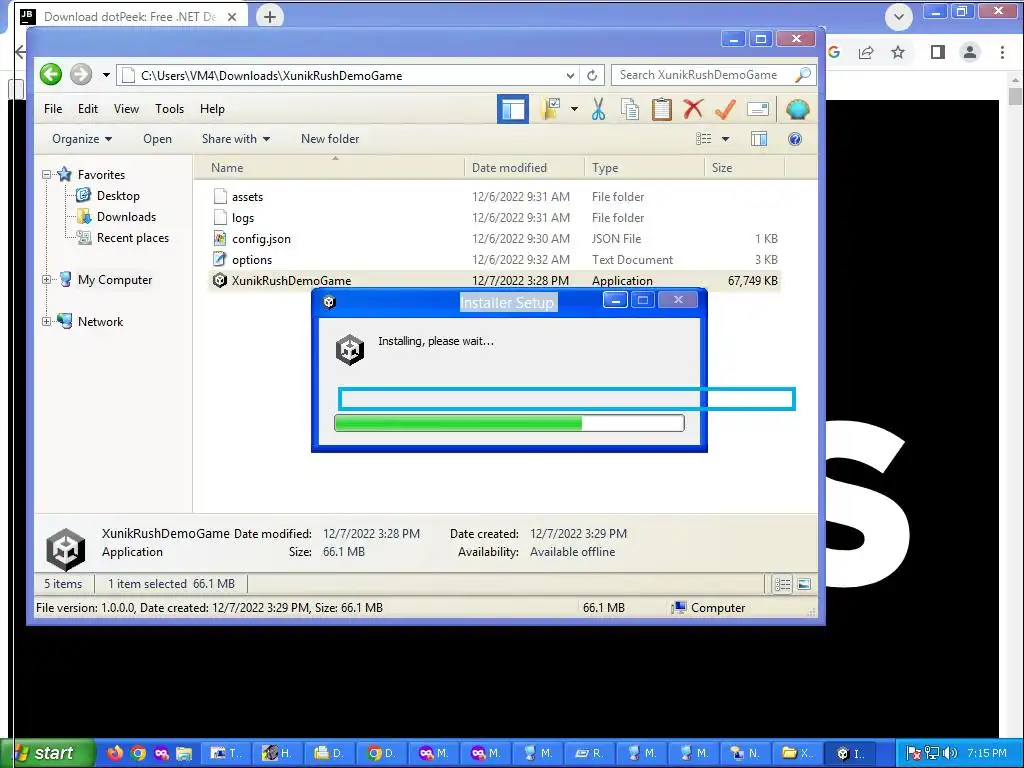
Task: Click the folder options checkbox icon
Action: click(x=551, y=109)
